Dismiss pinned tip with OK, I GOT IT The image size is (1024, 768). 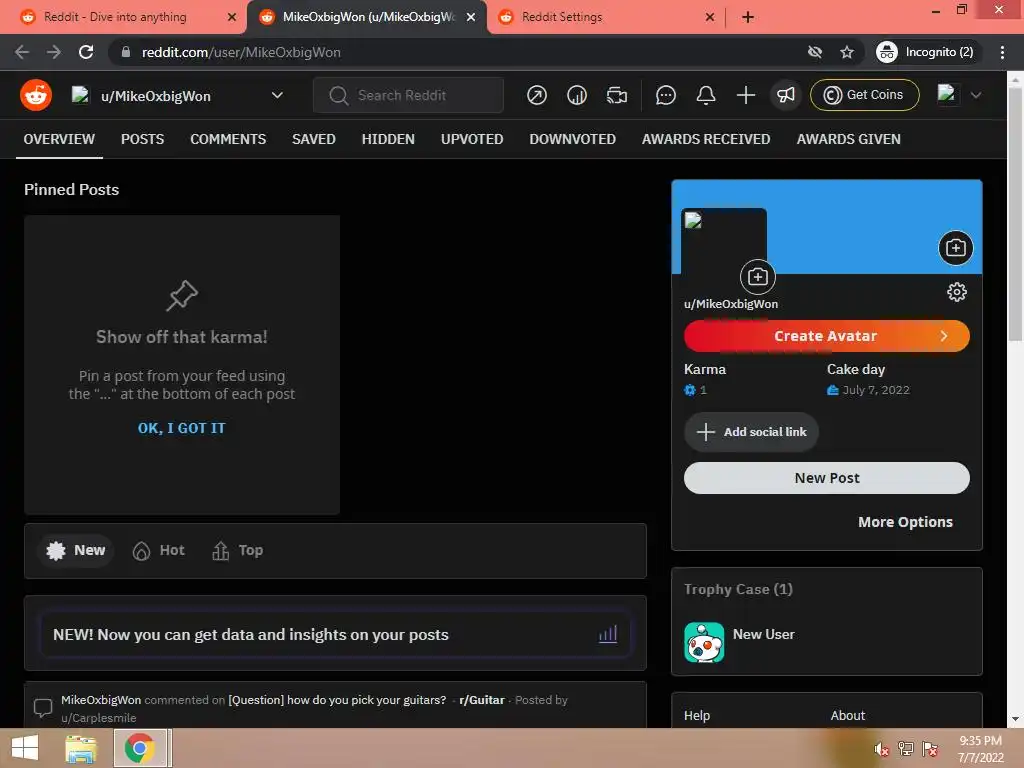182,428
